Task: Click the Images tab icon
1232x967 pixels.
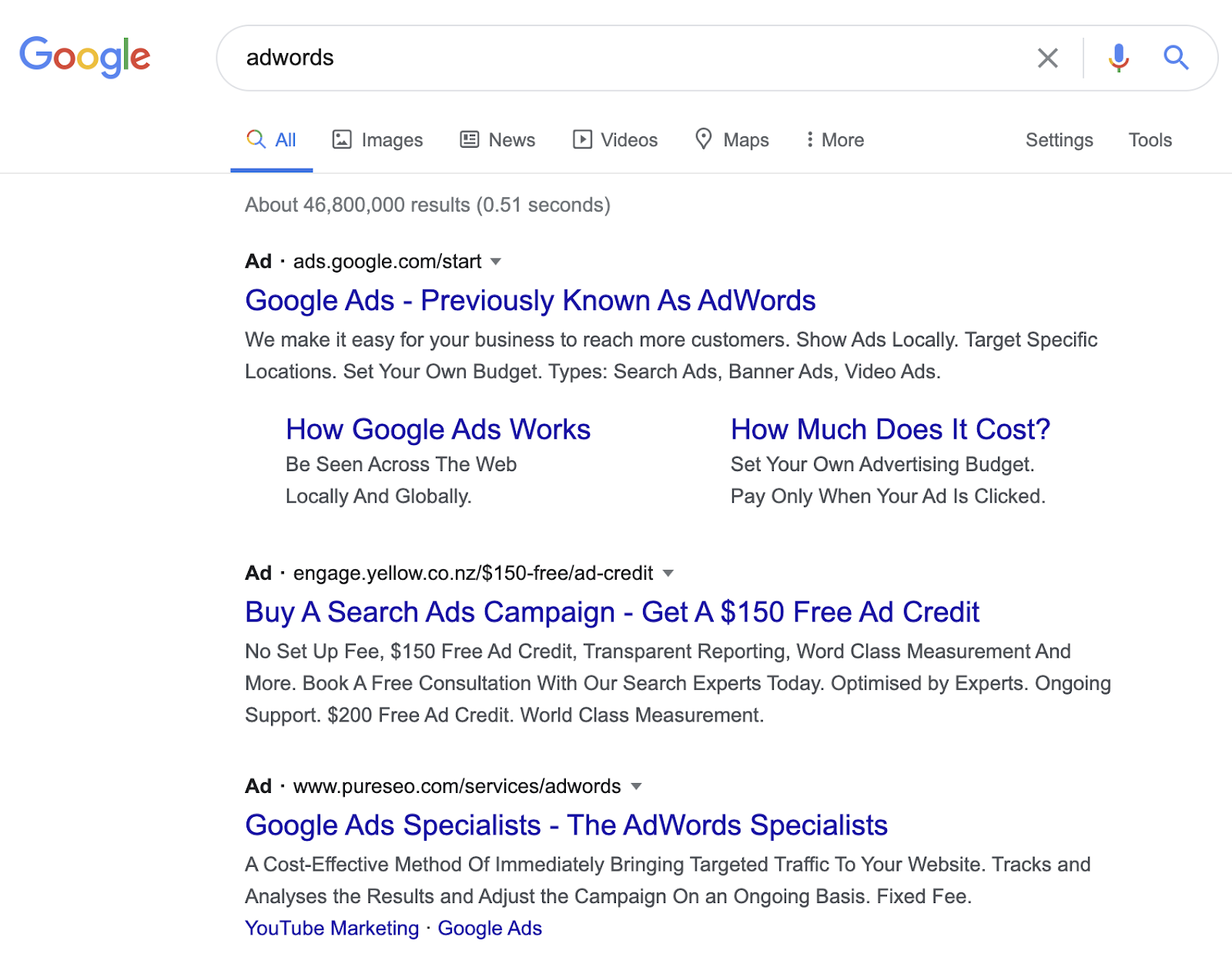Action: coord(342,139)
